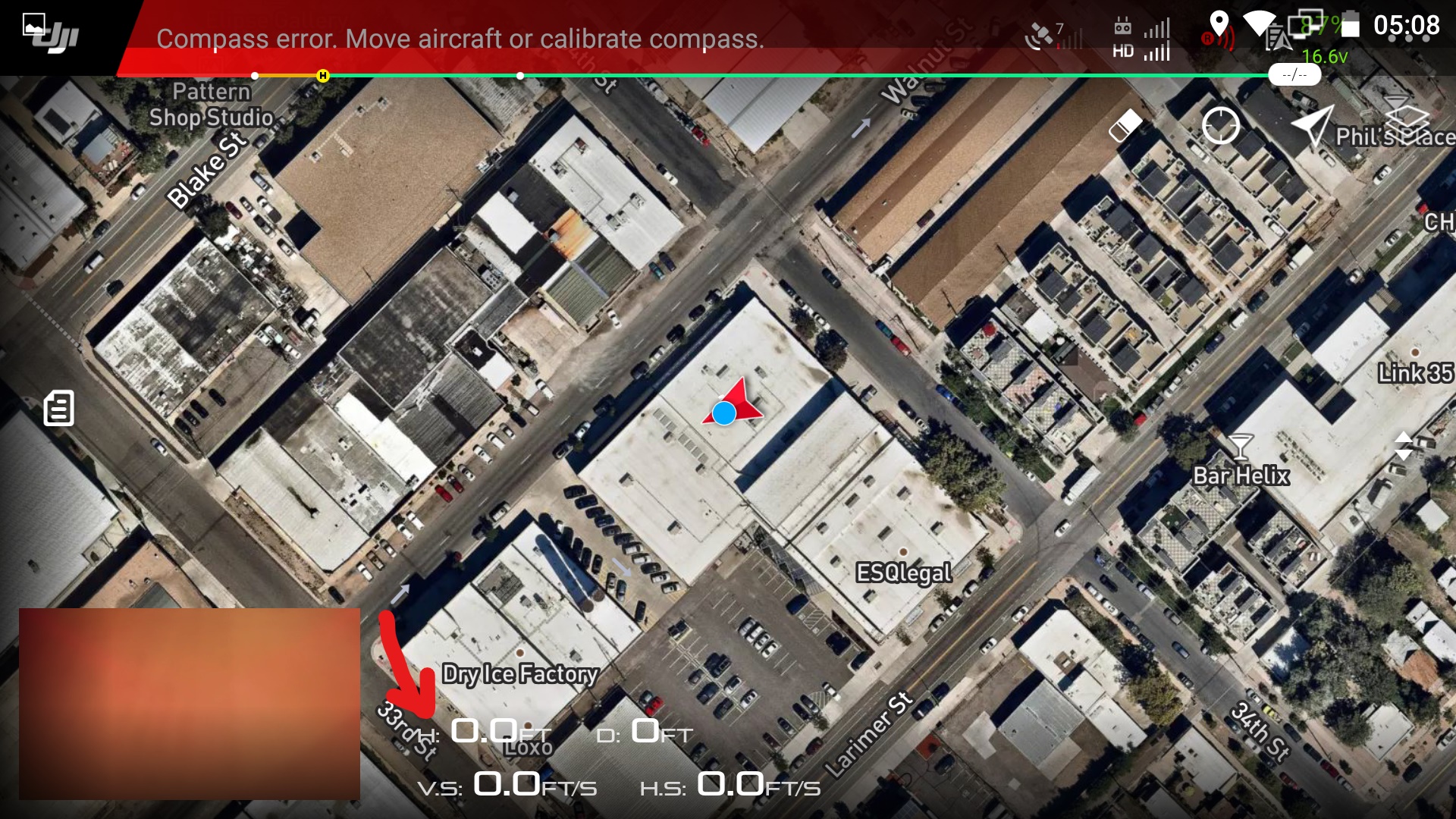Center map with crosshair locate icon
This screenshot has width=1456, height=819.
click(x=1220, y=126)
